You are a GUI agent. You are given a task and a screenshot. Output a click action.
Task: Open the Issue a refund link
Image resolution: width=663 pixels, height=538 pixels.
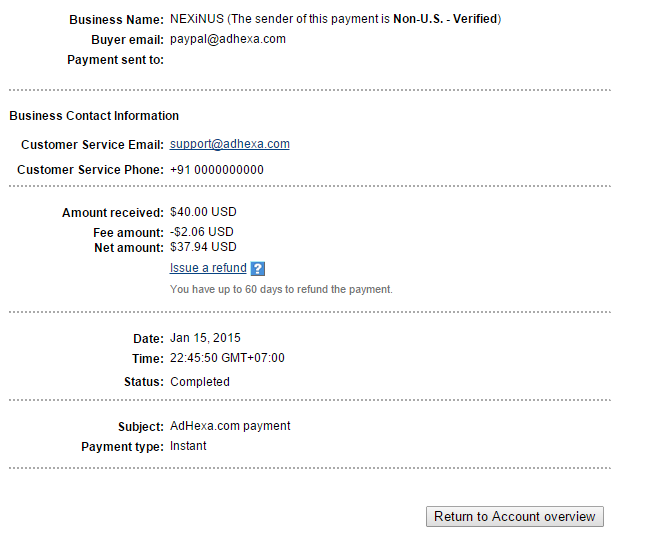click(208, 268)
